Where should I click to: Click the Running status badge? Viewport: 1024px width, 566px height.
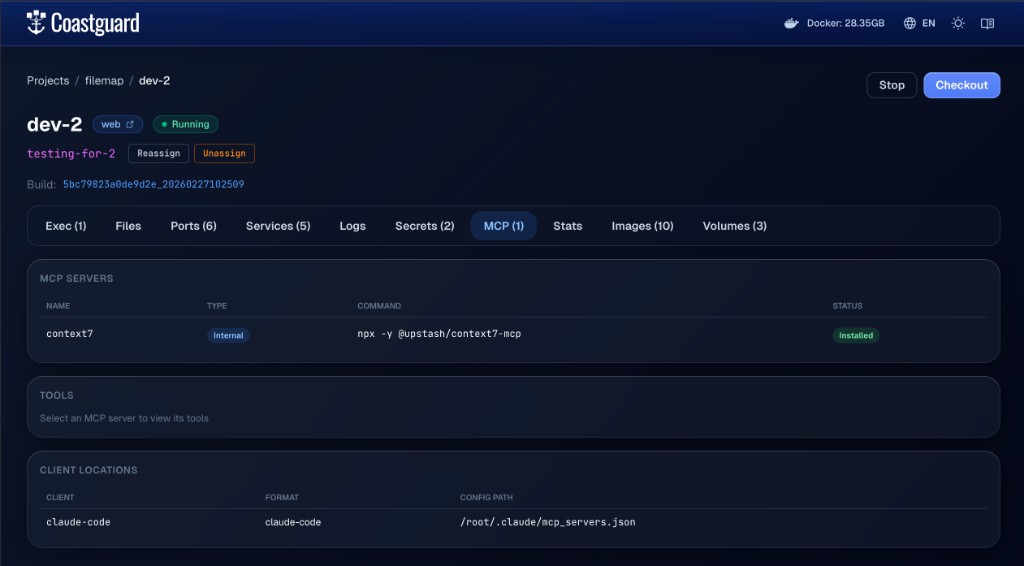[185, 124]
